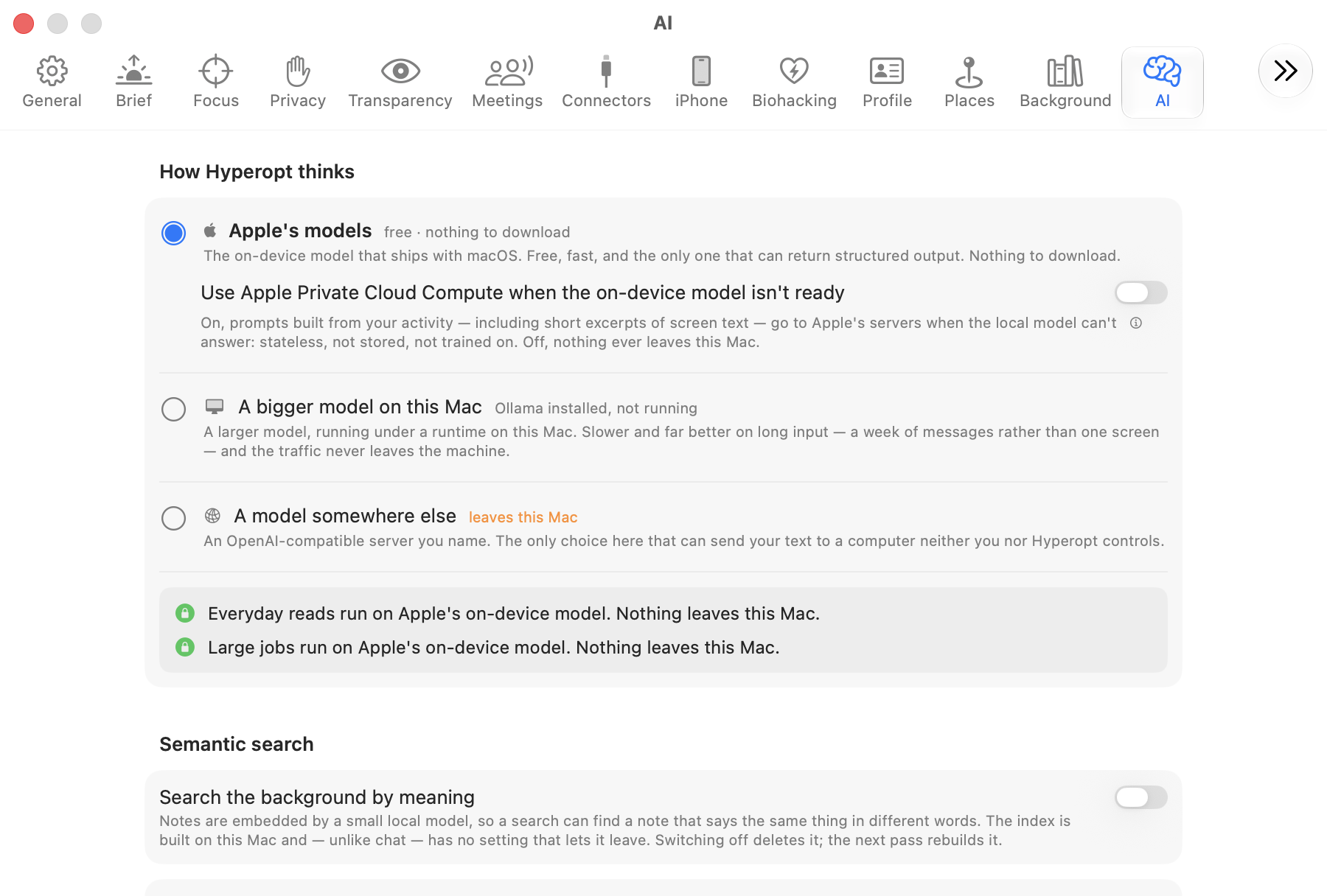
Task: Click the desktop computer icon for bigger model
Action: [215, 407]
